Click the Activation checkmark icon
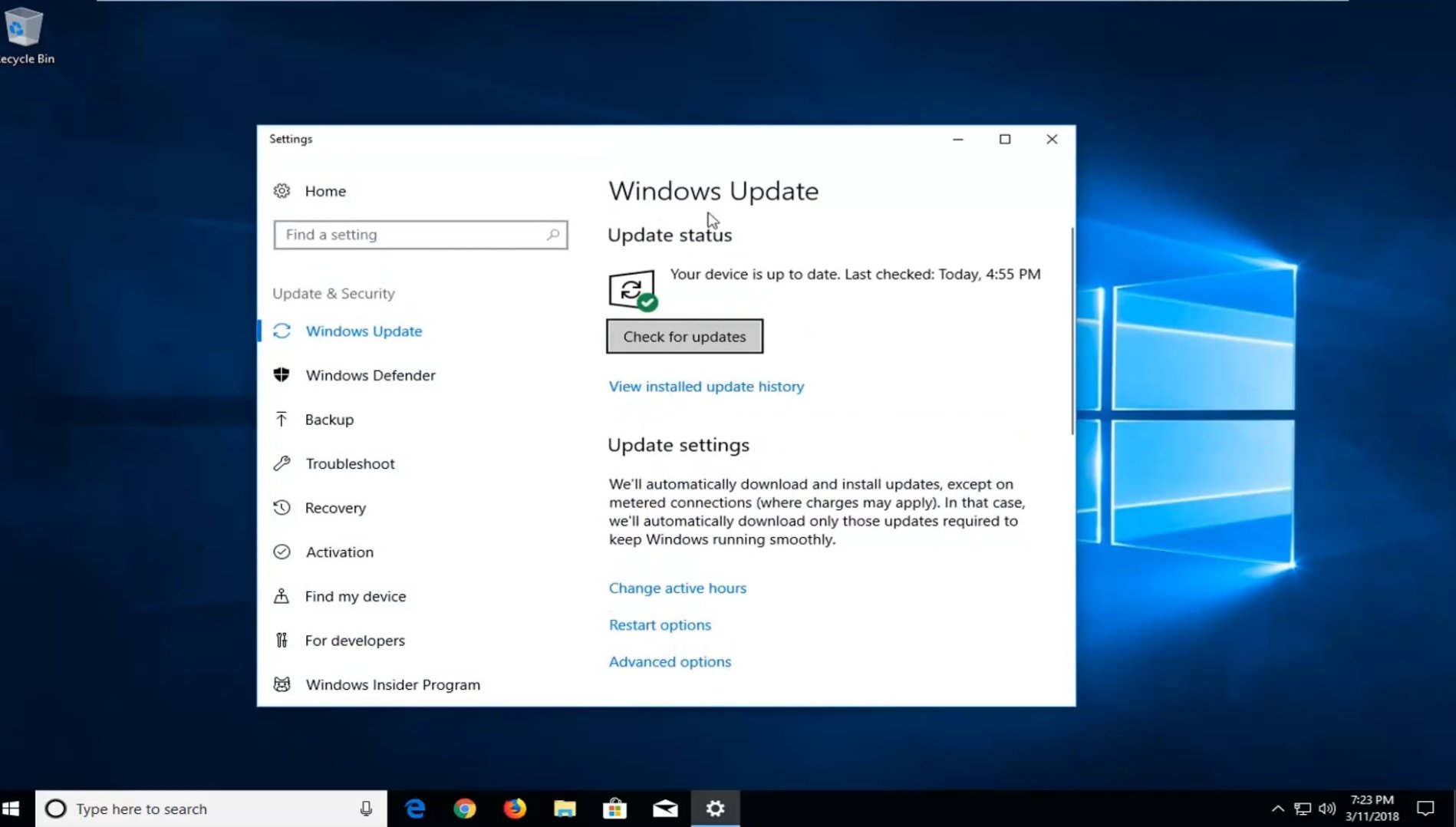 (x=282, y=552)
